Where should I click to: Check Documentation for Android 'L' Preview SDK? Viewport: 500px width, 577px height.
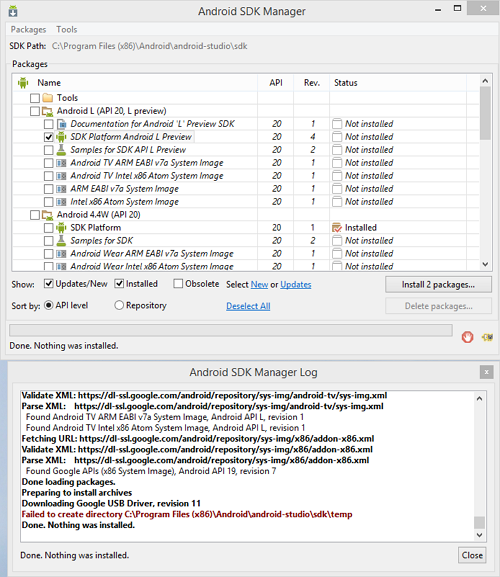(49, 124)
